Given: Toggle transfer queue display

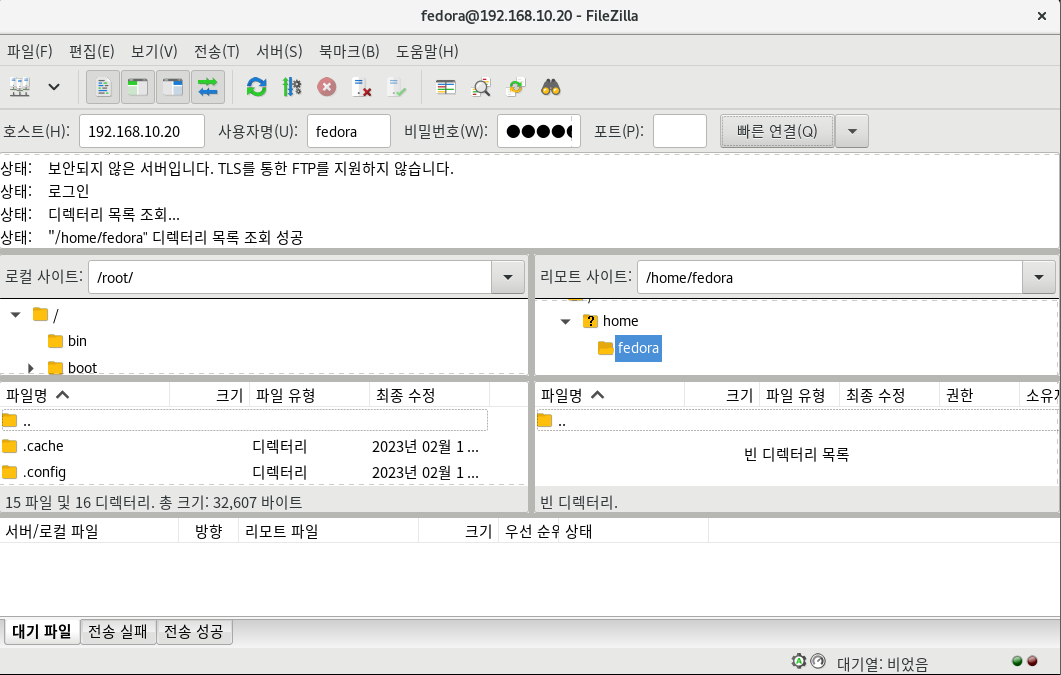Looking at the screenshot, I should point(208,87).
